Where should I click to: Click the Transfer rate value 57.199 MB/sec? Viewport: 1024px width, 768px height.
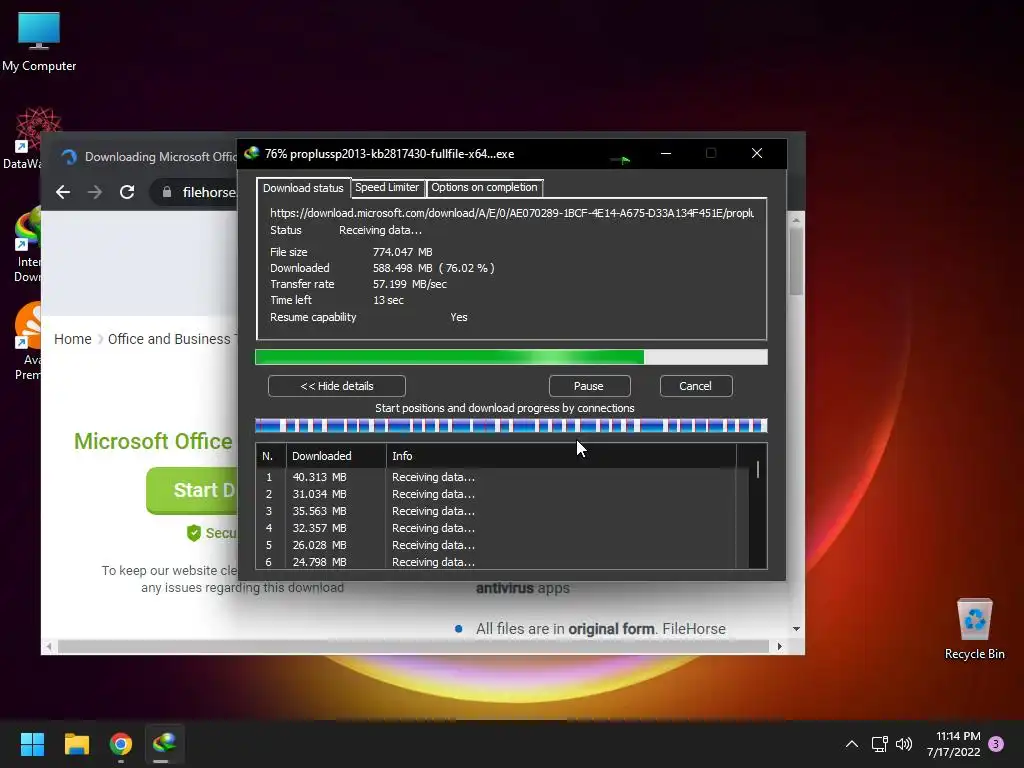pos(409,284)
